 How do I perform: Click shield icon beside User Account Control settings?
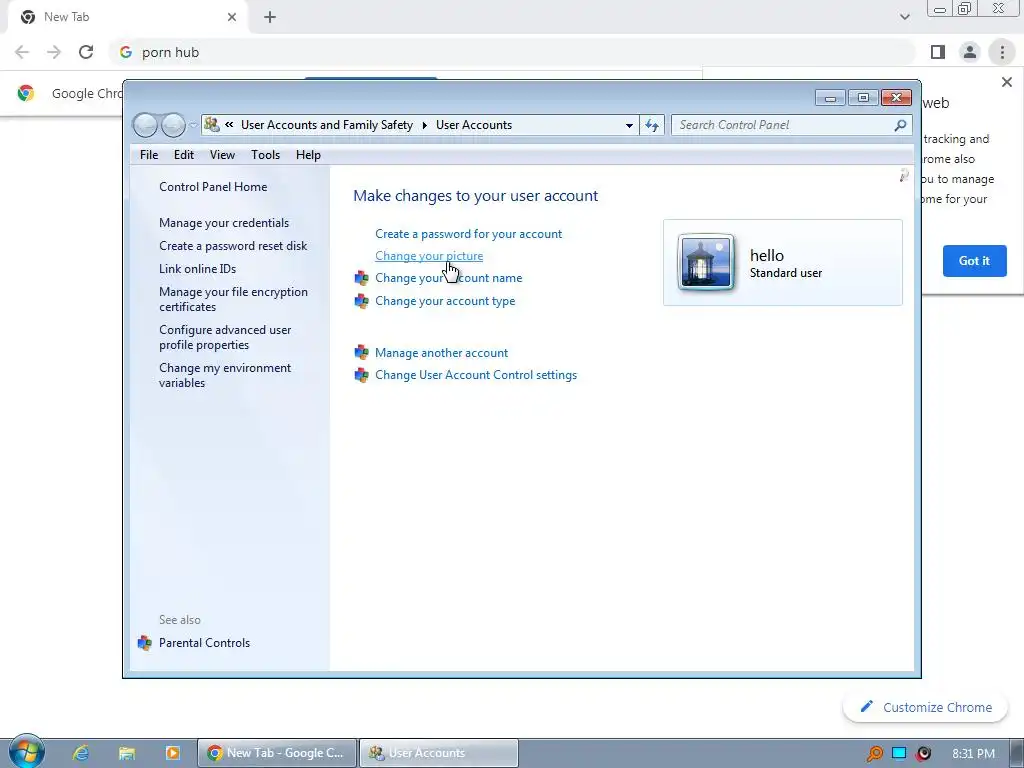click(x=361, y=376)
